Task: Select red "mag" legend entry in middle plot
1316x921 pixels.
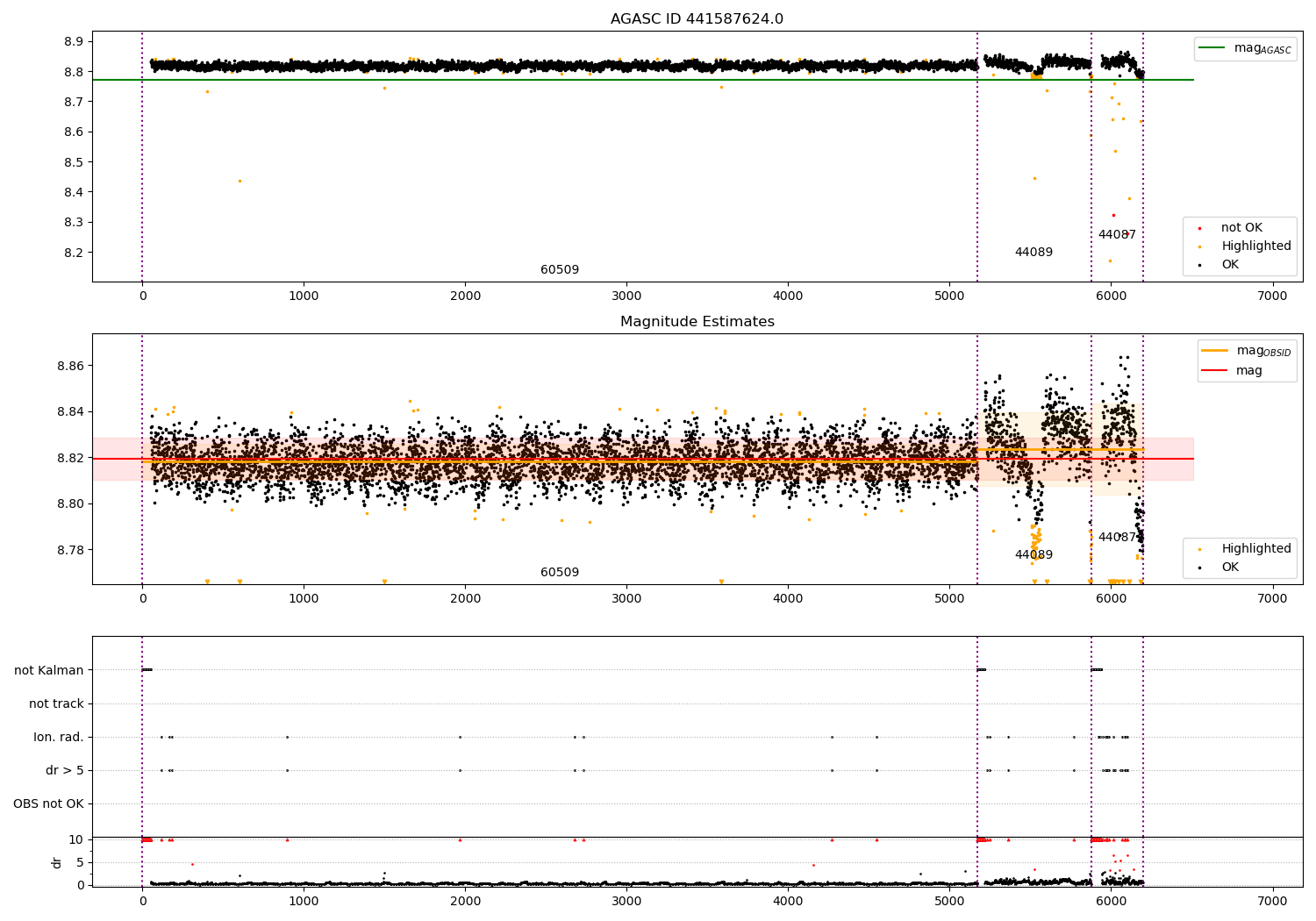Action: coord(1232,370)
